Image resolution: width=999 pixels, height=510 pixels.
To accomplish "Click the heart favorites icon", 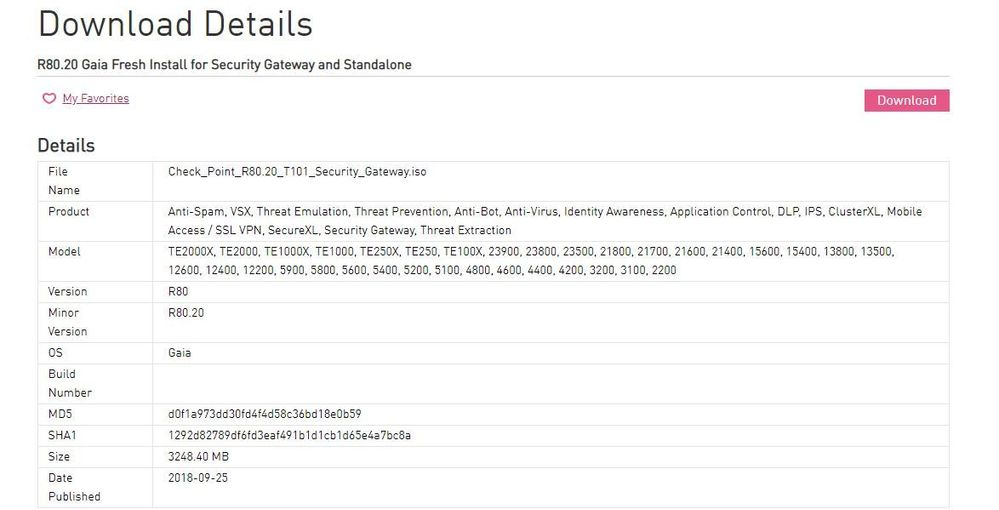I will [48, 99].
